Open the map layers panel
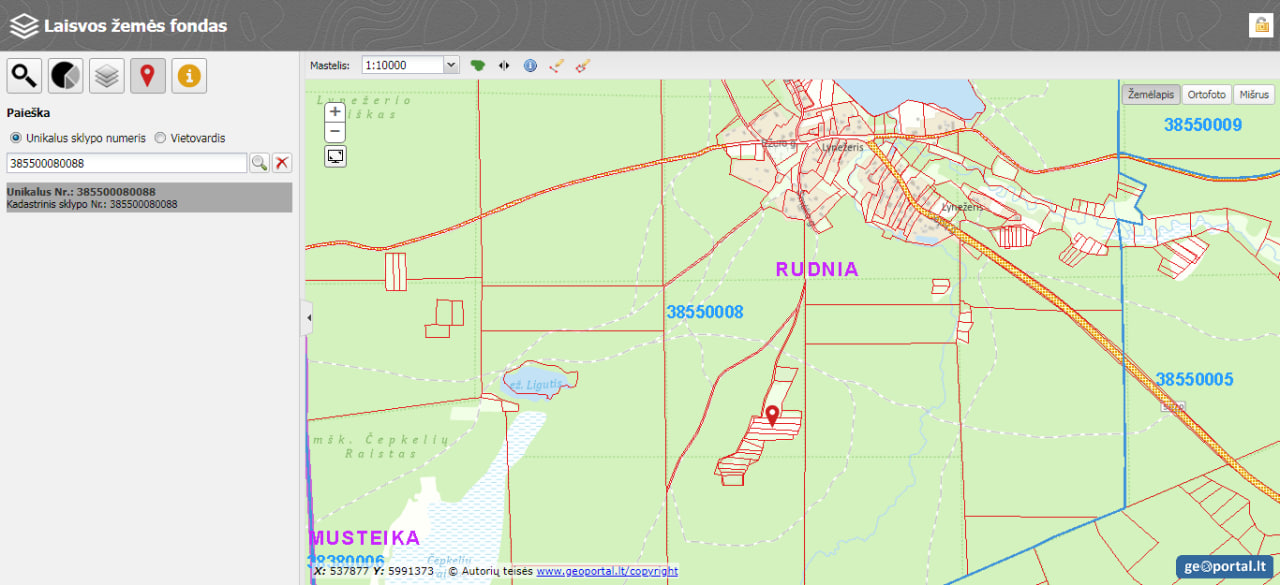Viewport: 1280px width, 585px height. pyautogui.click(x=107, y=76)
